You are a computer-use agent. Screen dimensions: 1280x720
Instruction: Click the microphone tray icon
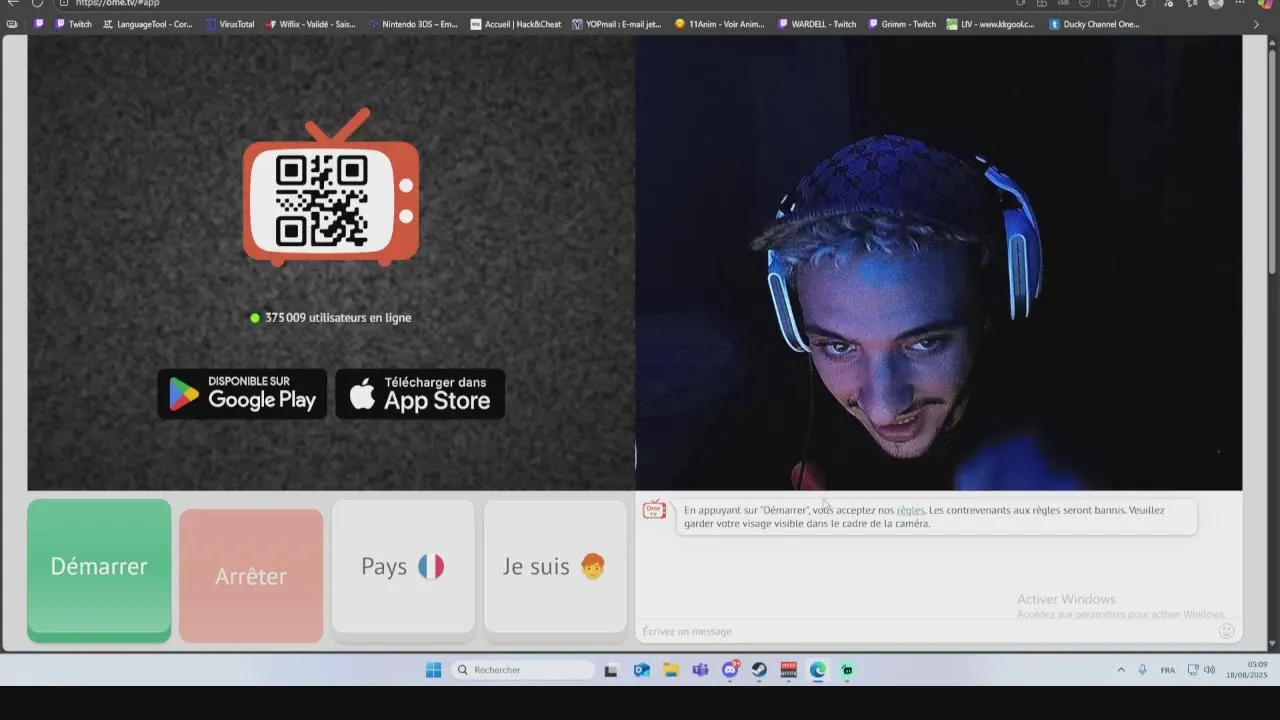1142,670
